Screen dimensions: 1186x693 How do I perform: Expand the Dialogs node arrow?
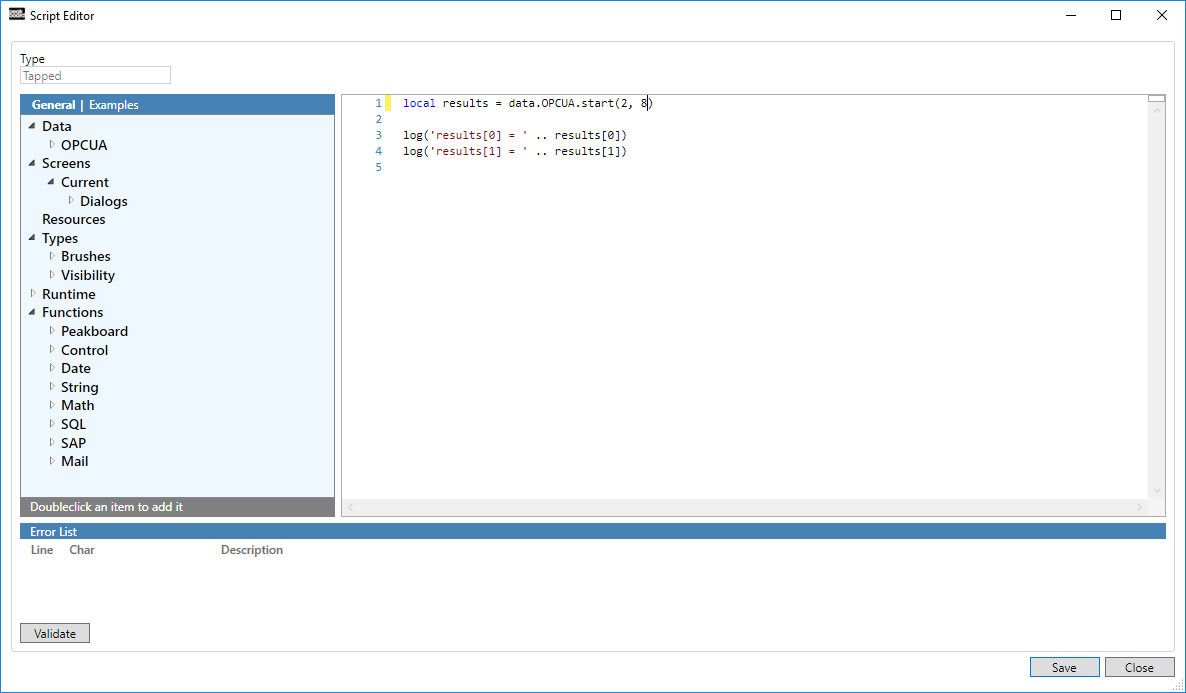(x=71, y=201)
